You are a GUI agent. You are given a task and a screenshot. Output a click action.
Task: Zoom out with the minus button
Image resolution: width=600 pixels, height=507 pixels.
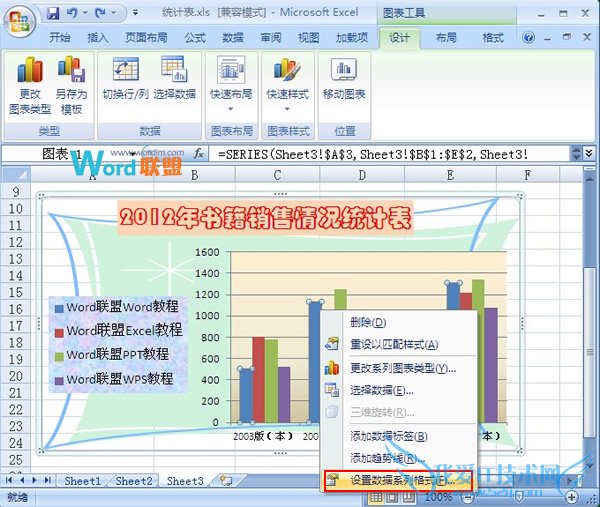[x=468, y=497]
